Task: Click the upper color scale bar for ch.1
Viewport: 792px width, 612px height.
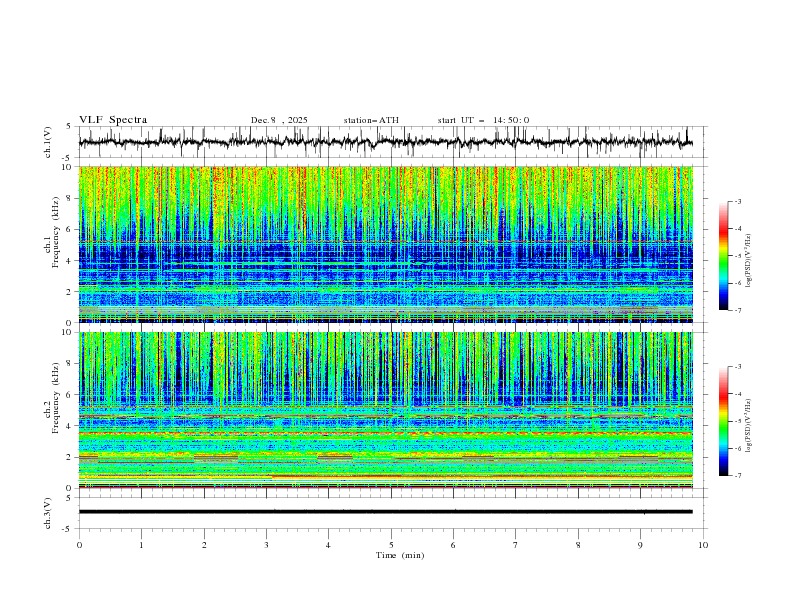Action: click(723, 256)
